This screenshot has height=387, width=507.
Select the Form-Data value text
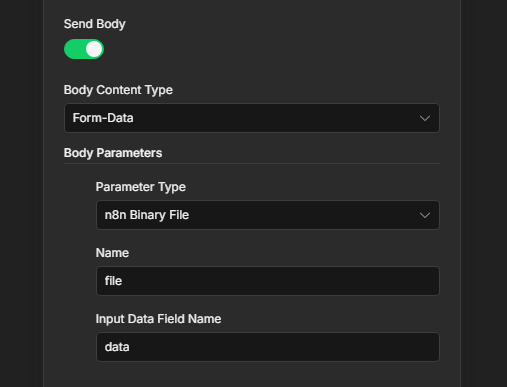pos(103,118)
